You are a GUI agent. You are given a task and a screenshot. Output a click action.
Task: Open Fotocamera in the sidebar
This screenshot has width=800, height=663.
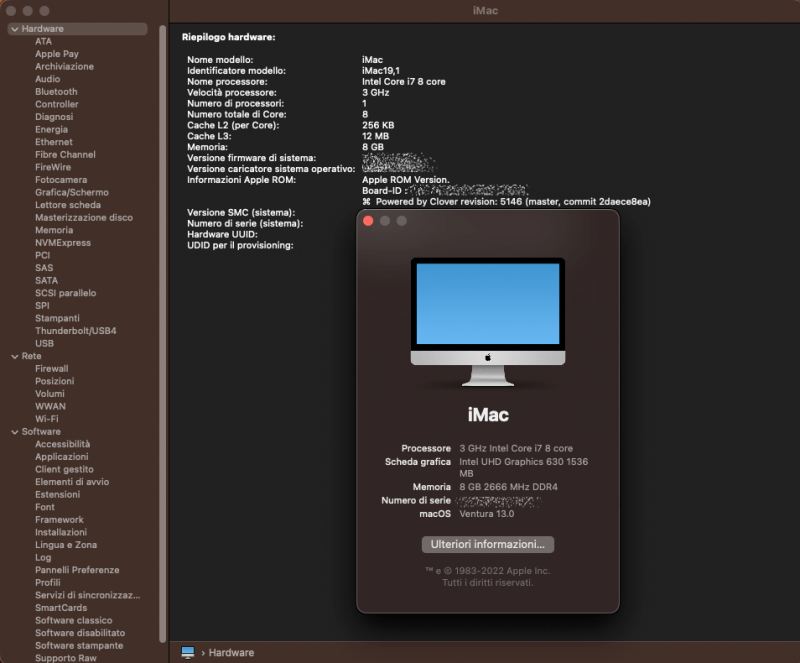(61, 180)
